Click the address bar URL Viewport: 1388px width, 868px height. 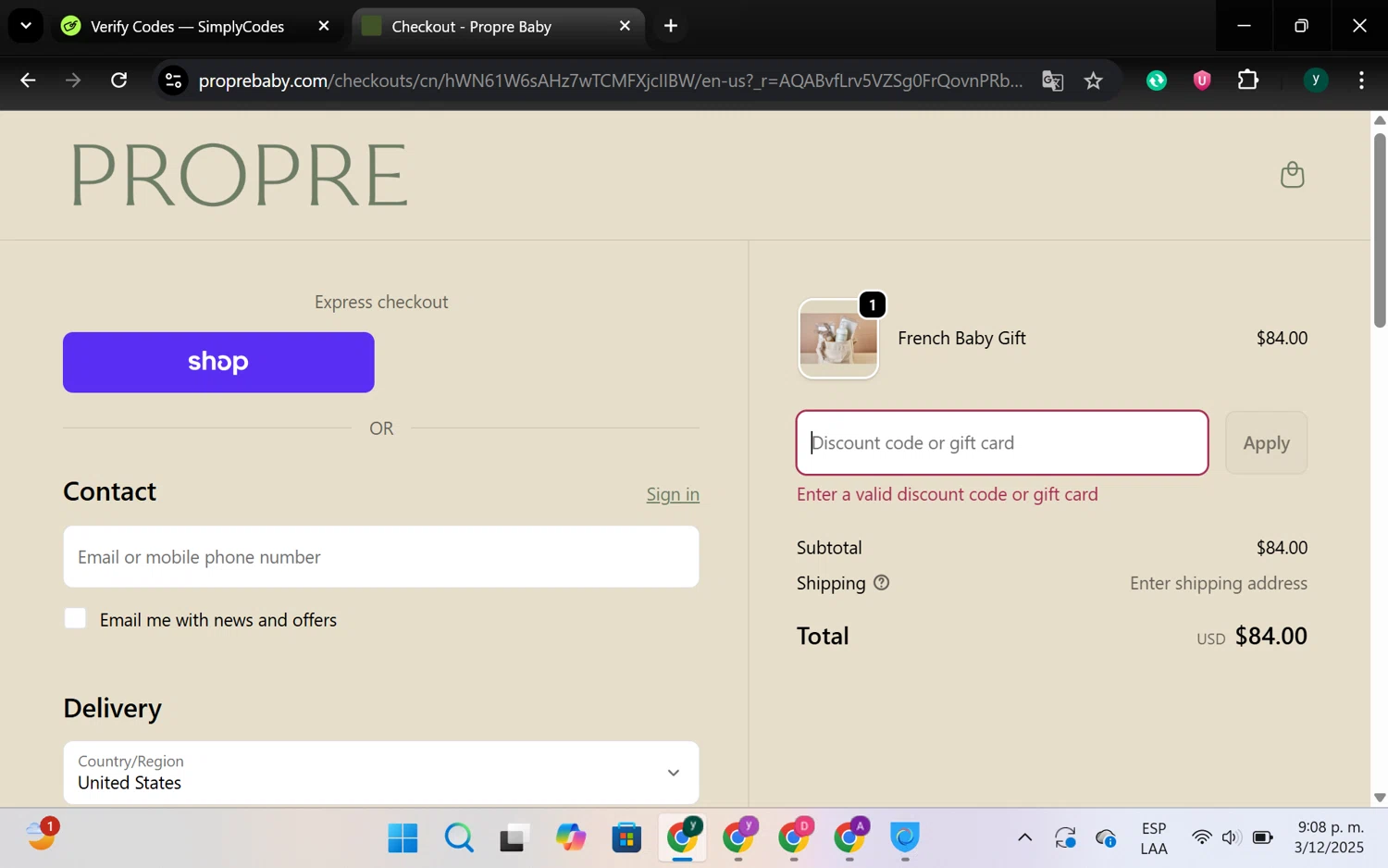pos(611,81)
